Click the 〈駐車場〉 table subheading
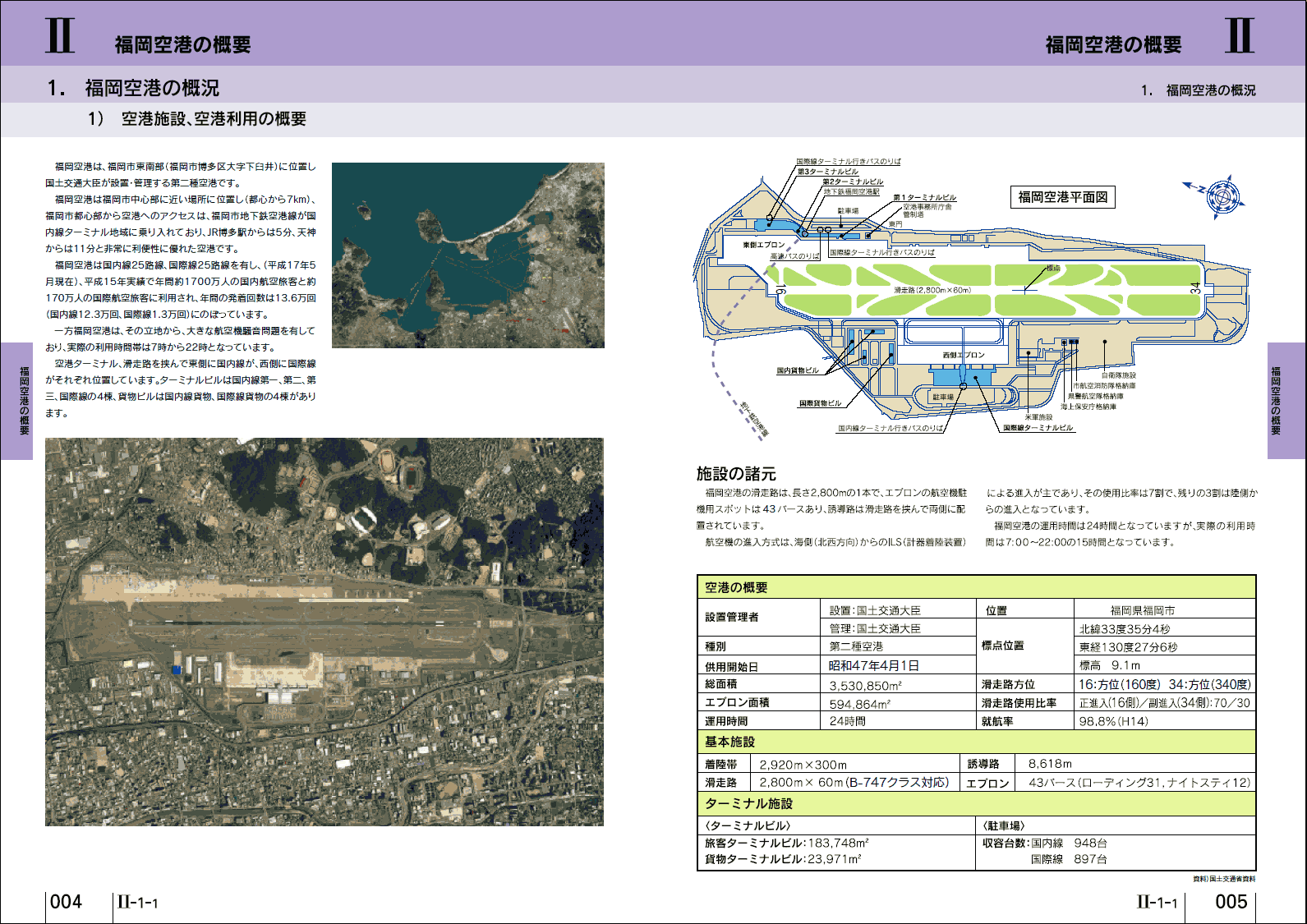This screenshot has height=924, width=1307. [1004, 826]
